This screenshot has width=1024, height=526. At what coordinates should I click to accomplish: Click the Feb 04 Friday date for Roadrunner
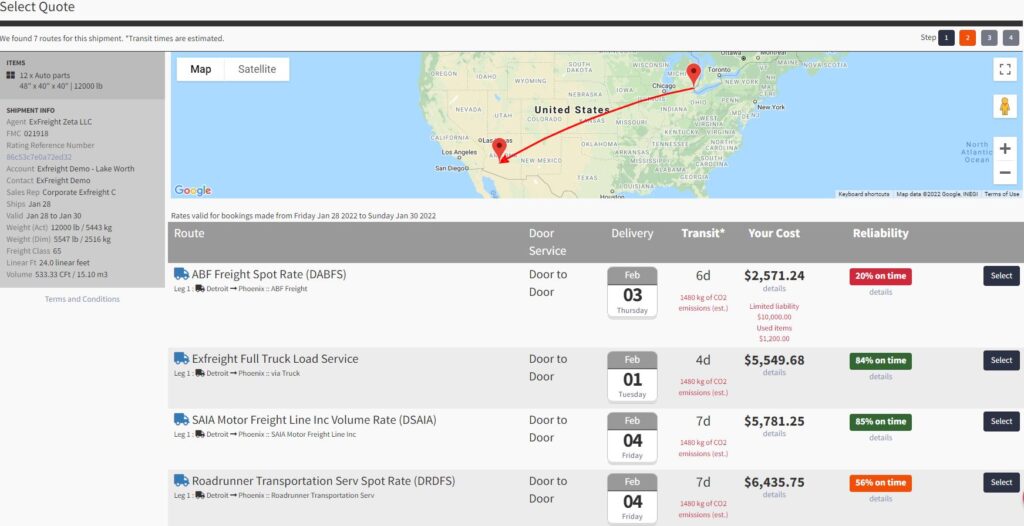click(632, 499)
